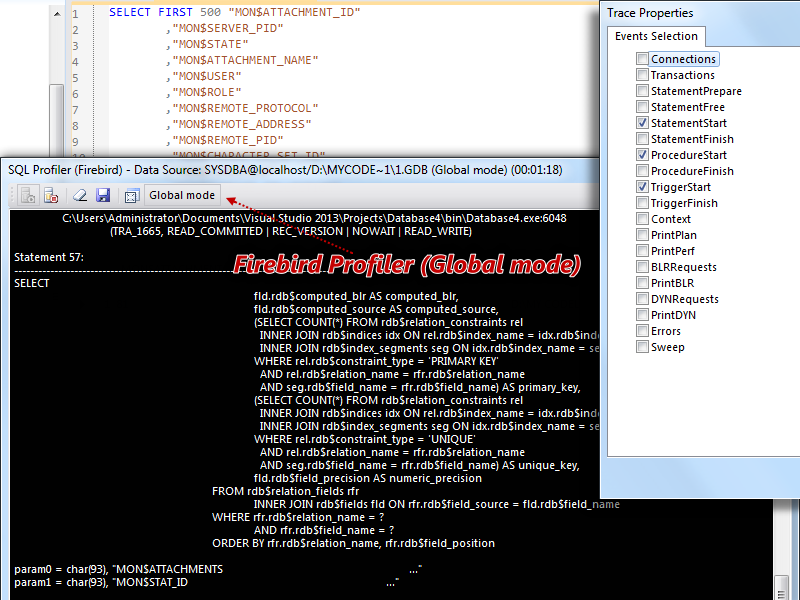Click the computed_source column line
Image resolution: width=800 pixels, height=600 pixels.
tap(376, 309)
